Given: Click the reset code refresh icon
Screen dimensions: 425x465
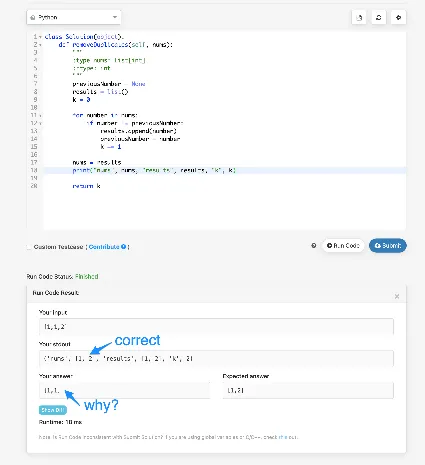Looking at the screenshot, I should coord(379,18).
